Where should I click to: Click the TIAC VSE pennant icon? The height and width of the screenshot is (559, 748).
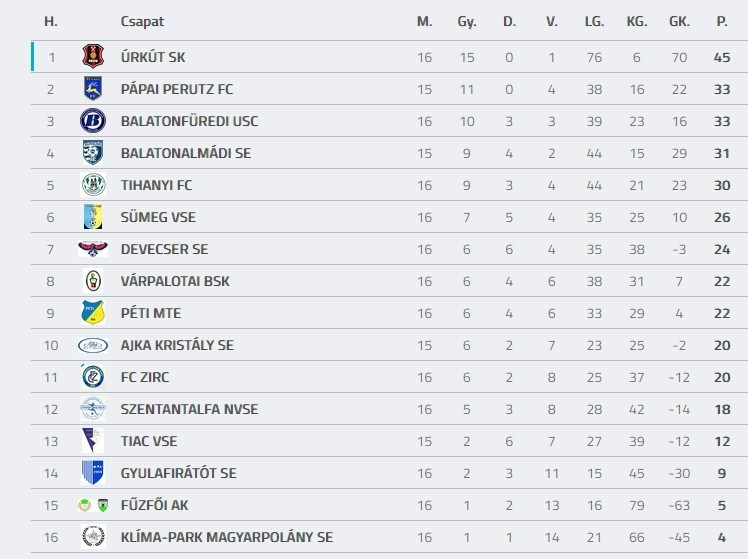click(93, 441)
